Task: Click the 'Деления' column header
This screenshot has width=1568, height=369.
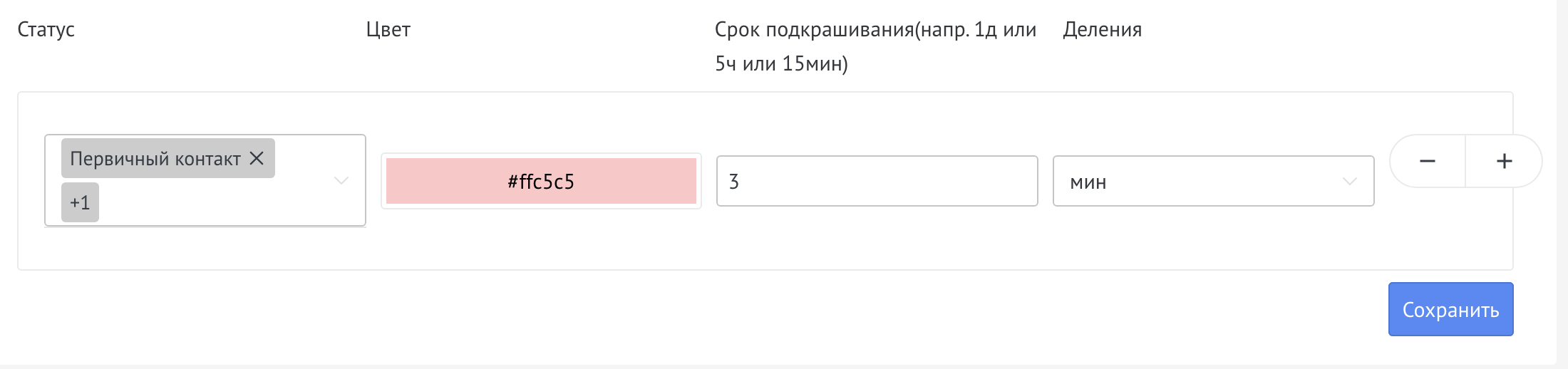Action: click(x=1102, y=30)
